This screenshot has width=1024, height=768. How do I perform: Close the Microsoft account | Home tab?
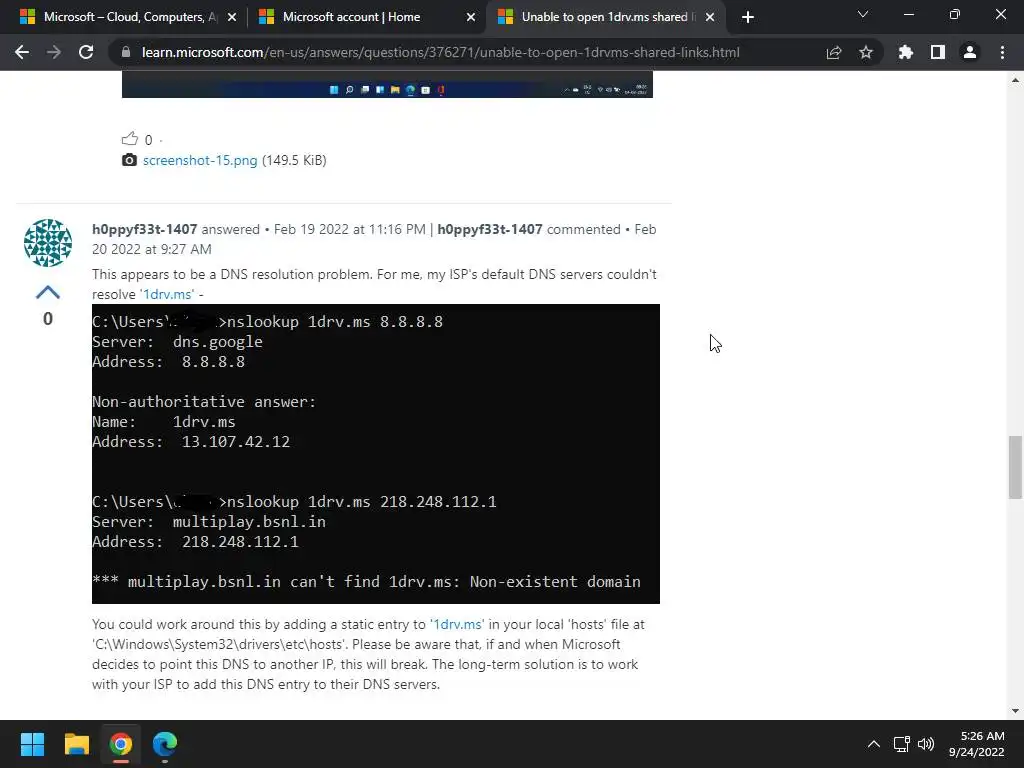pyautogui.click(x=471, y=17)
